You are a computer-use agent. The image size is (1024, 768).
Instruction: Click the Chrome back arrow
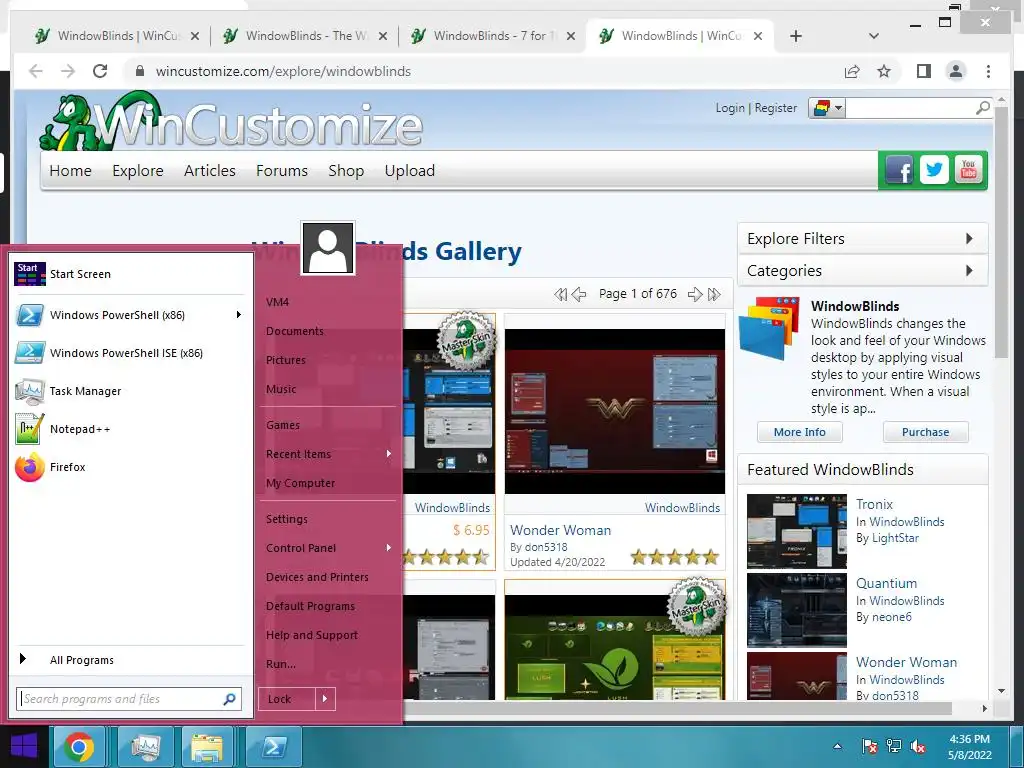point(36,71)
